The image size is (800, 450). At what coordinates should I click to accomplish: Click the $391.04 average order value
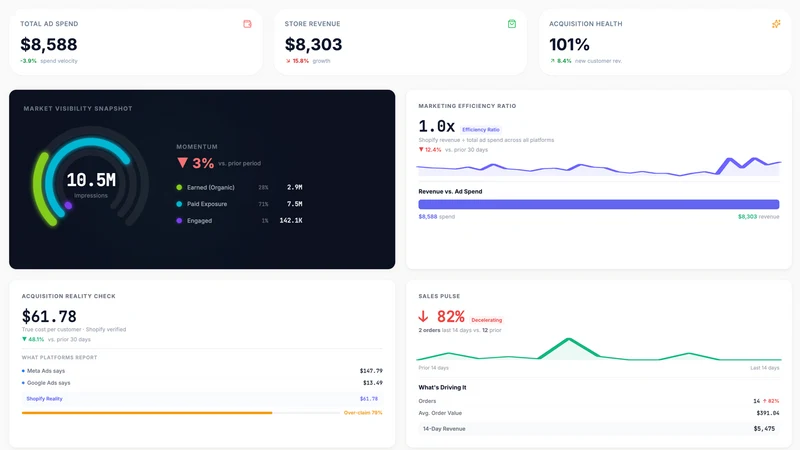tap(768, 413)
